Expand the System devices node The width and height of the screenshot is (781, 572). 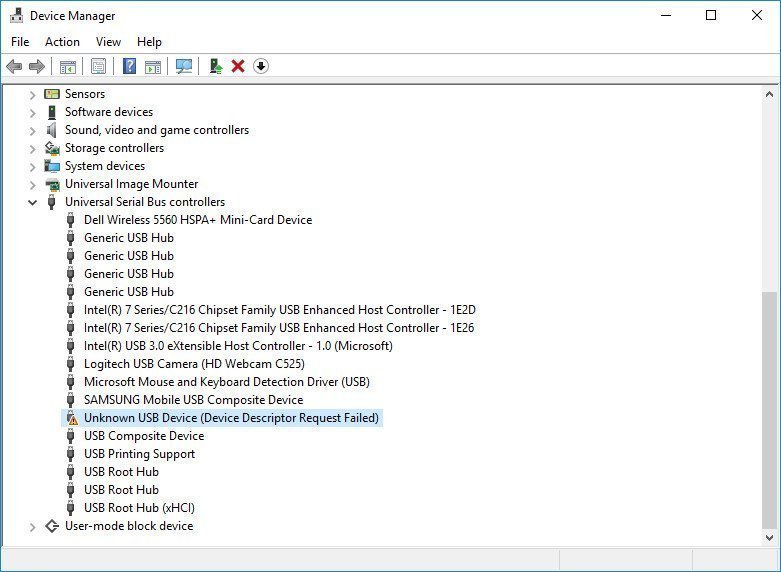point(32,166)
